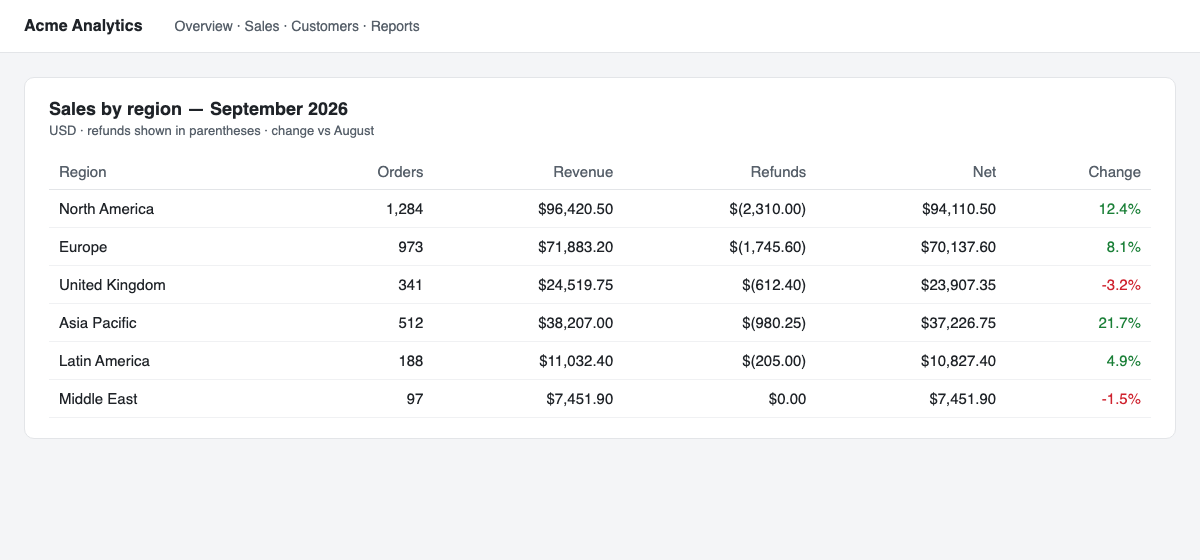Click Middle East Net cell $7,451.90
Image resolution: width=1200 pixels, height=560 pixels.
(x=962, y=399)
